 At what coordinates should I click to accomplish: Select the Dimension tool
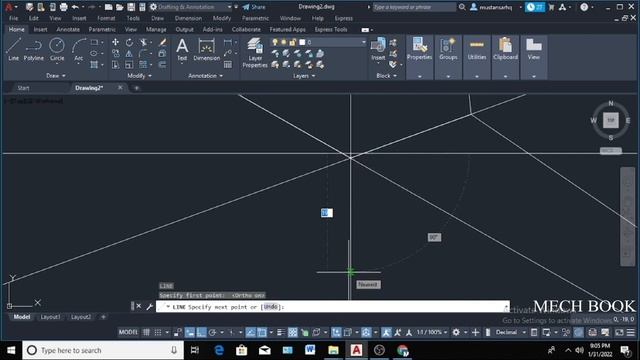click(x=207, y=49)
